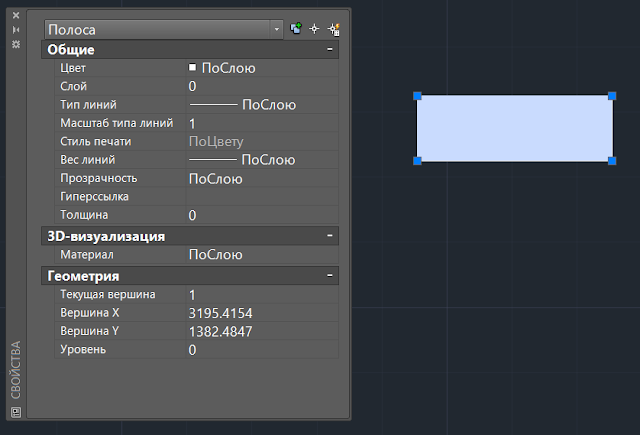
Task: Select the Цвет ПоСлою value
Action: click(229, 68)
